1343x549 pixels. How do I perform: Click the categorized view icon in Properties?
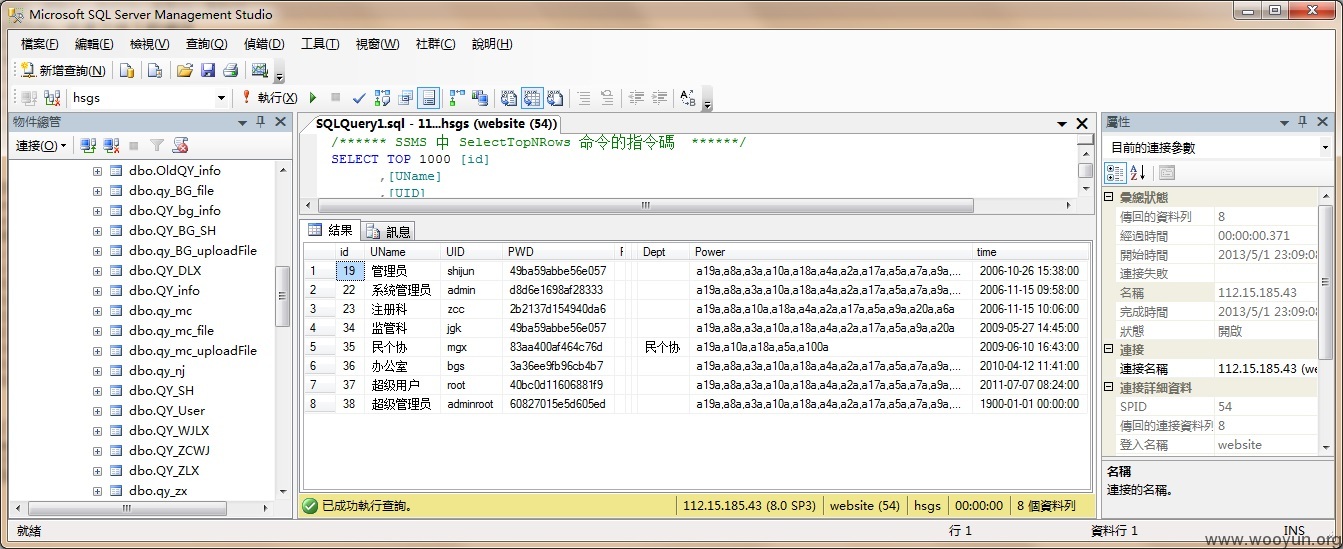click(x=1115, y=172)
